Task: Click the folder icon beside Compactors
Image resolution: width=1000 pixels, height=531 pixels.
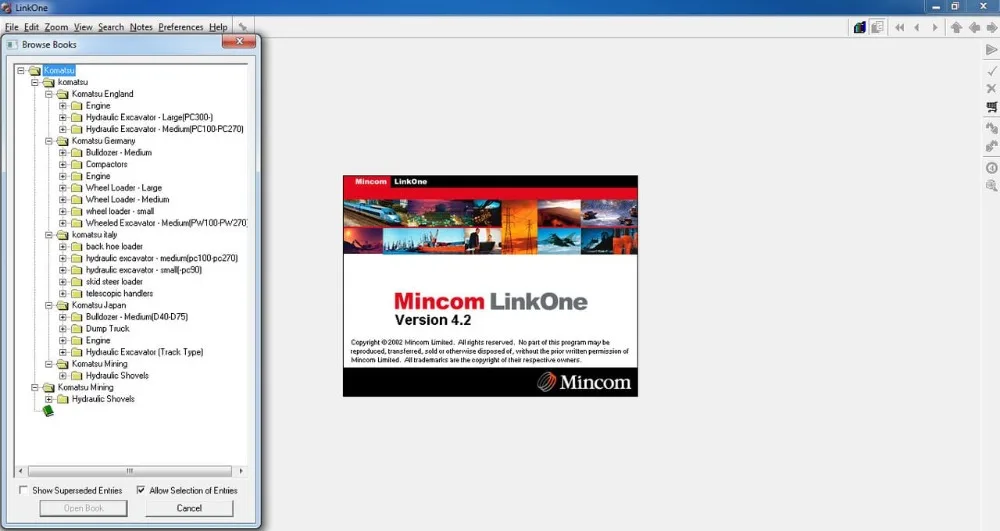Action: tap(77, 164)
